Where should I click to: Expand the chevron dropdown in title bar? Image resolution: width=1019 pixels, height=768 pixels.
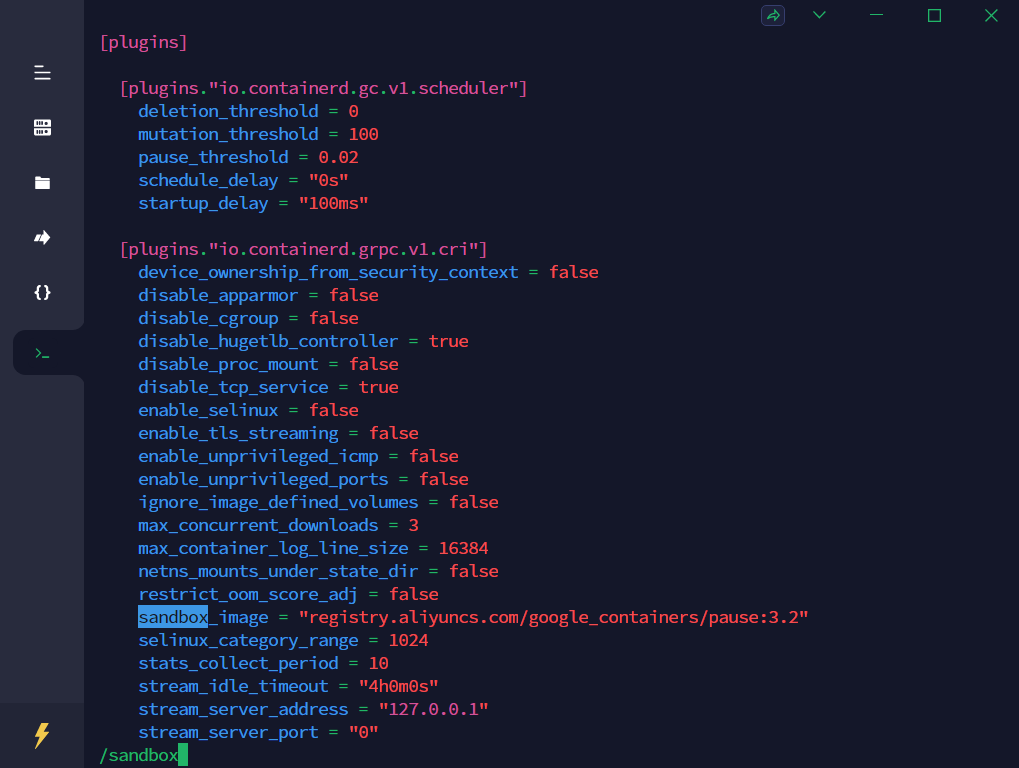tap(819, 15)
